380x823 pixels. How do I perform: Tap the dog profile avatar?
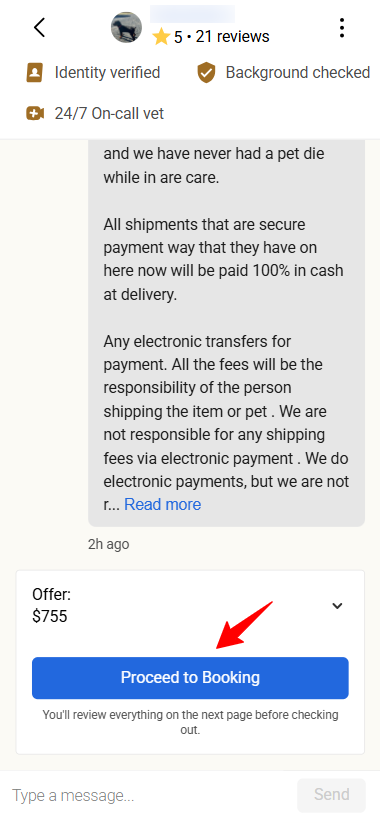[126, 27]
